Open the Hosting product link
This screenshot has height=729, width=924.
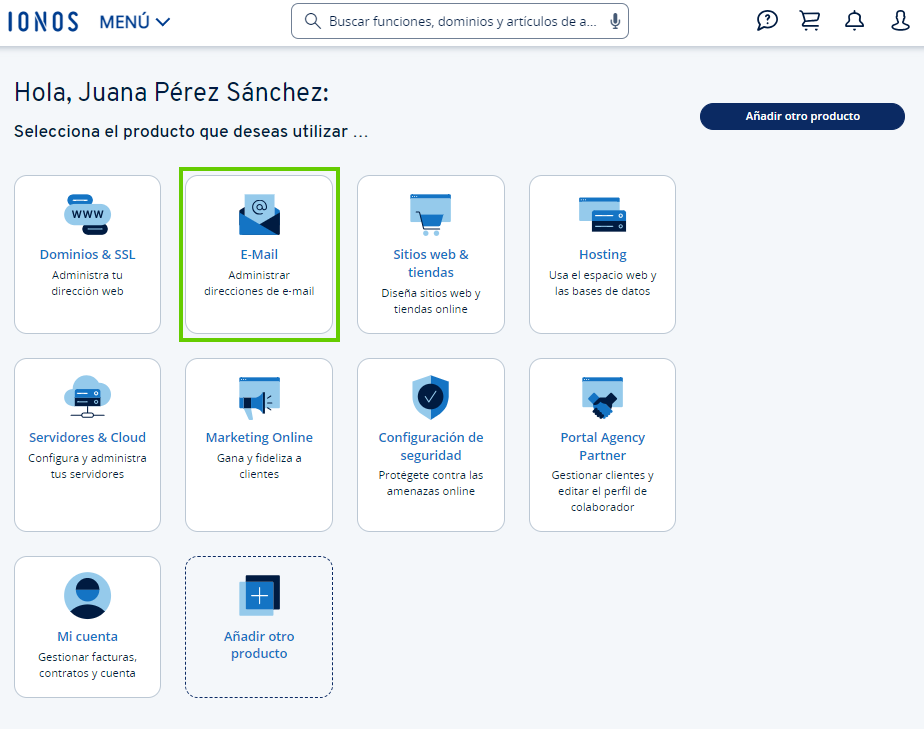602,255
